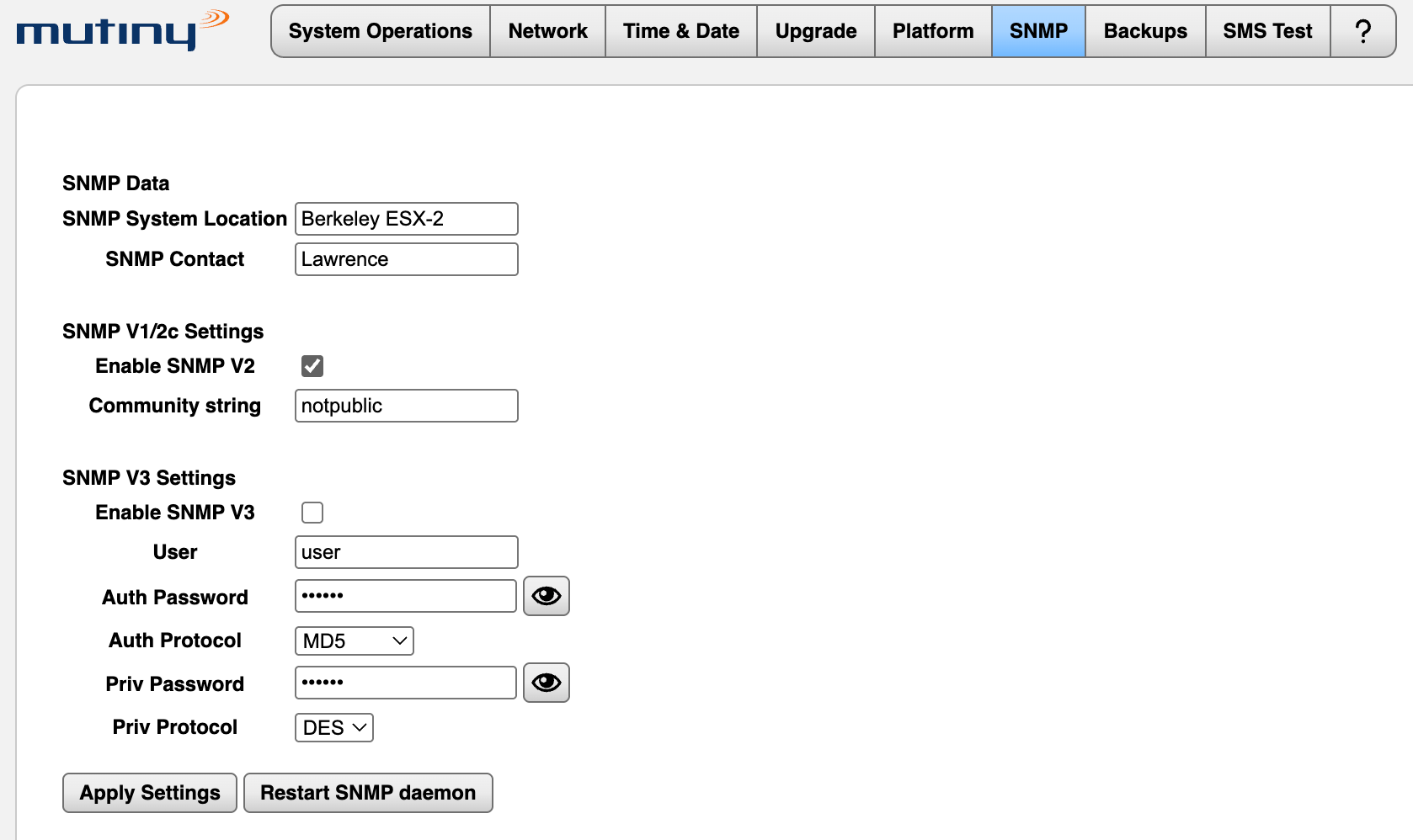This screenshot has height=840, width=1413.
Task: Go to the Time & Date tab
Action: (x=681, y=31)
